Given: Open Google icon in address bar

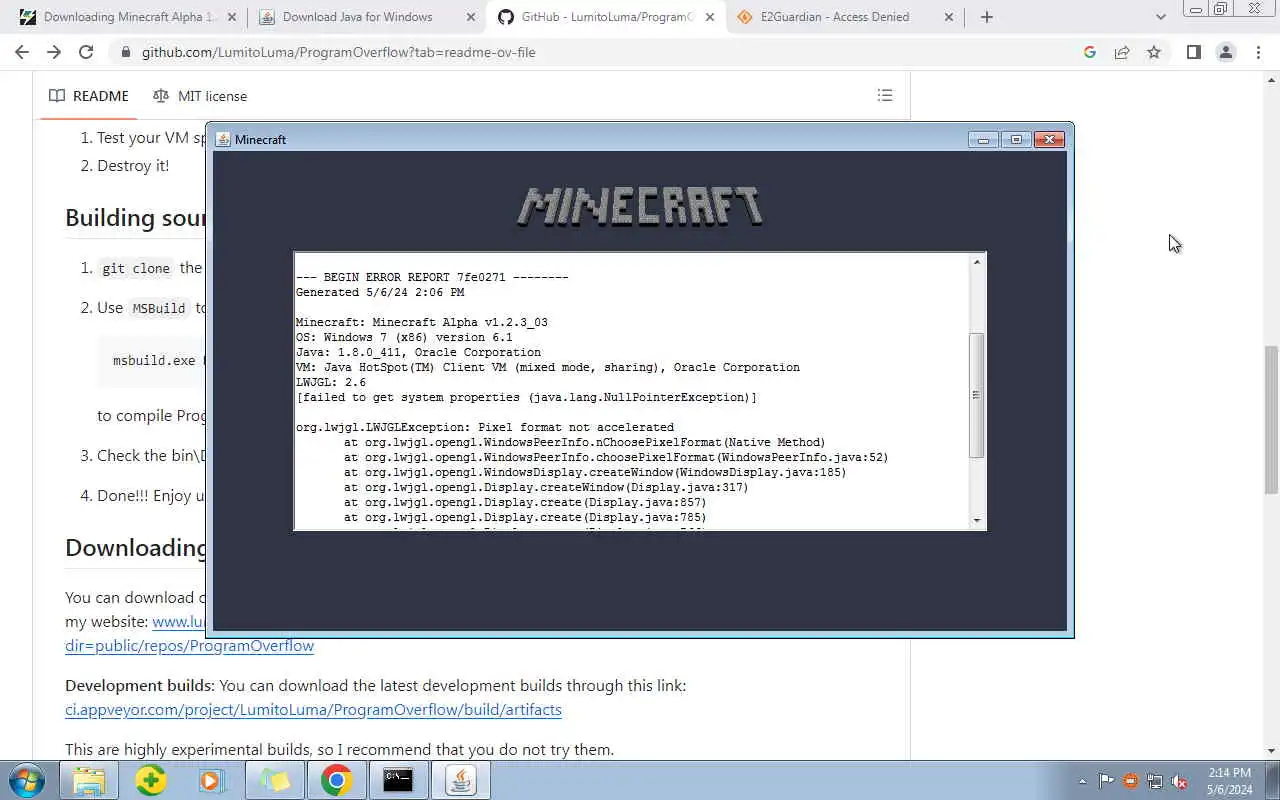Looking at the screenshot, I should click(x=1090, y=52).
